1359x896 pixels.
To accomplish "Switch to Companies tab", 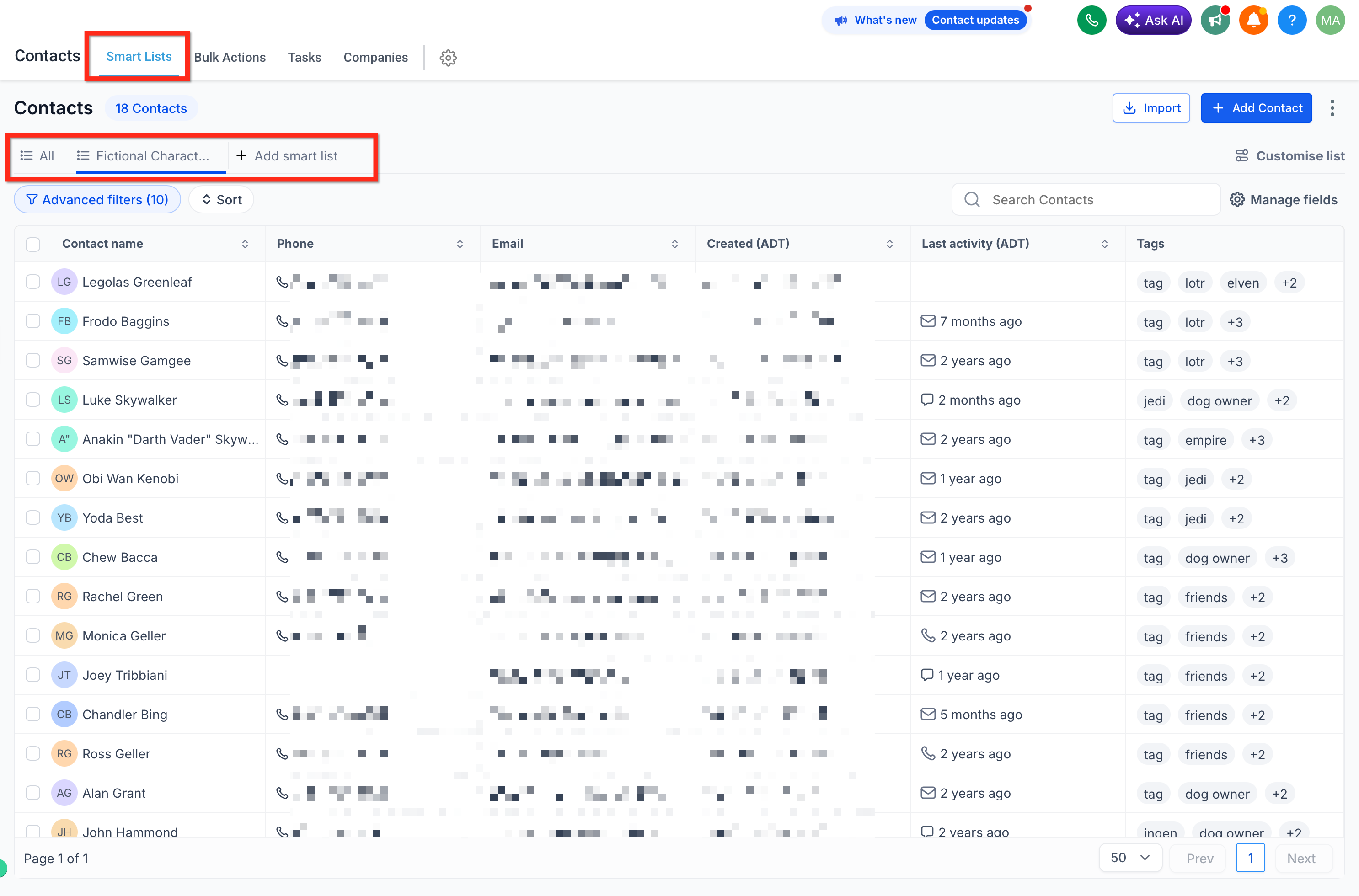I will pos(375,57).
